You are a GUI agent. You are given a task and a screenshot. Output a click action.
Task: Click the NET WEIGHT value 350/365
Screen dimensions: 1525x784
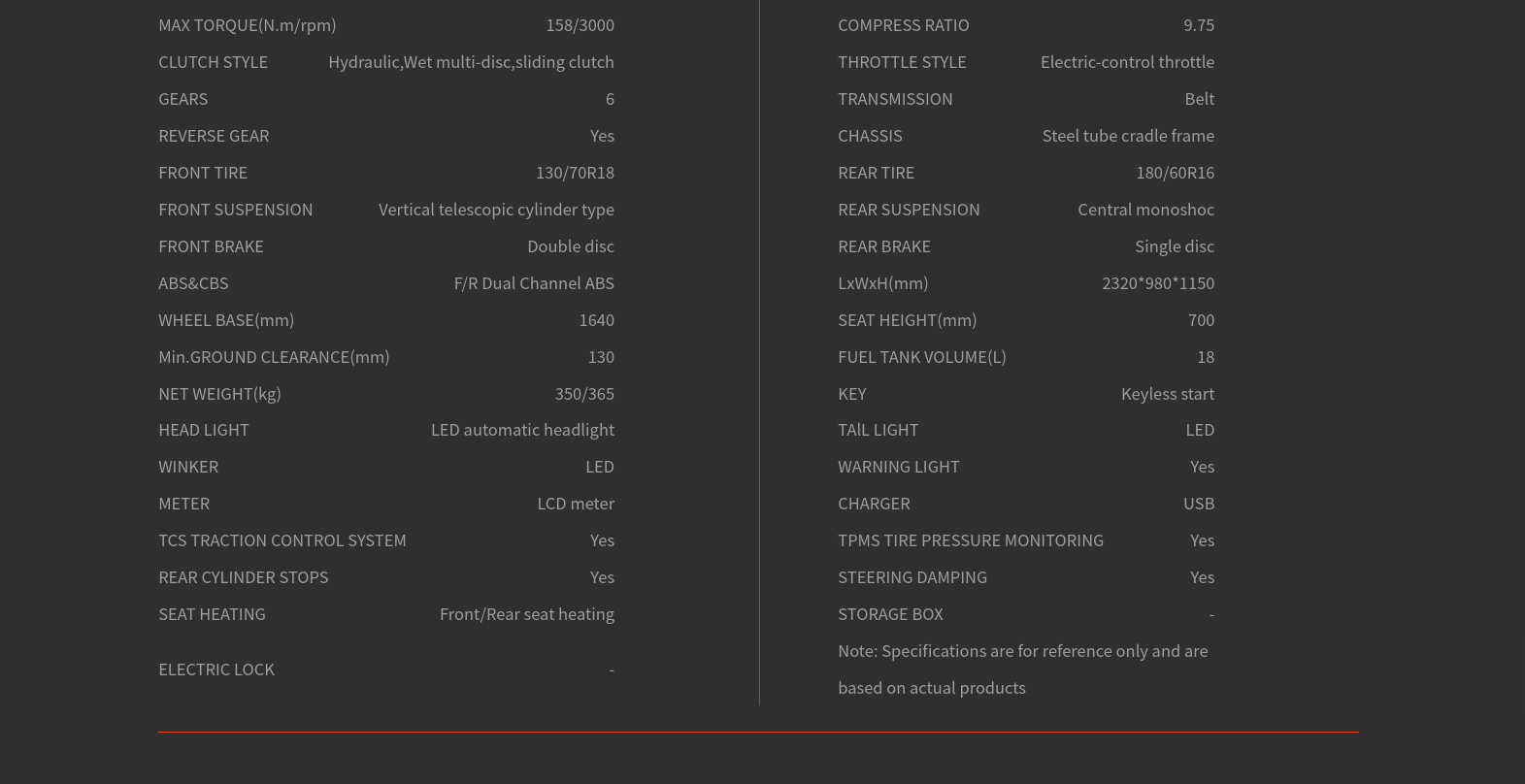[x=584, y=394]
